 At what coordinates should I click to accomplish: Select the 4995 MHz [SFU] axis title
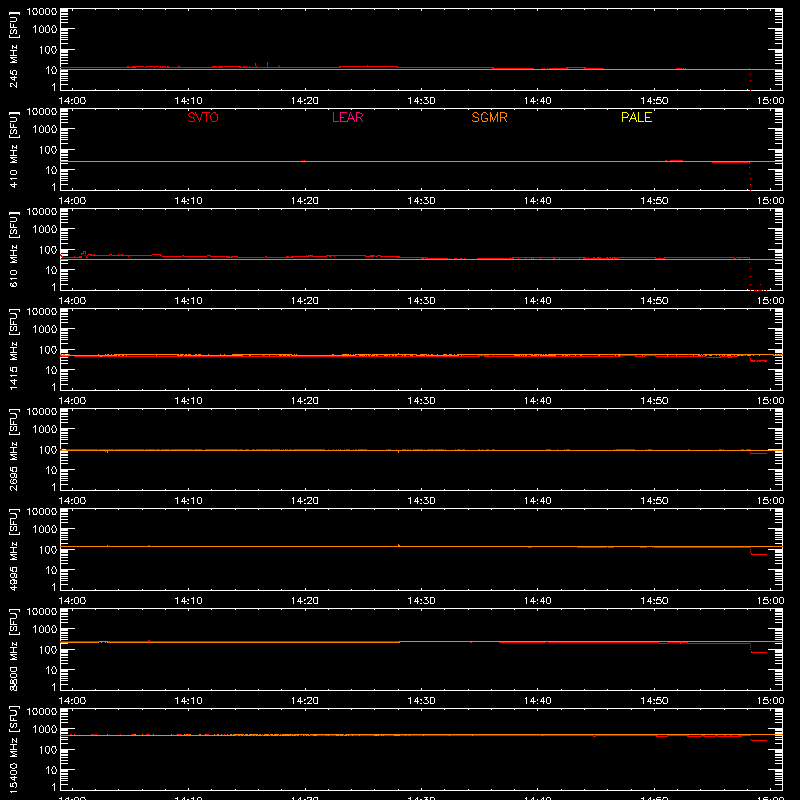click(14, 549)
